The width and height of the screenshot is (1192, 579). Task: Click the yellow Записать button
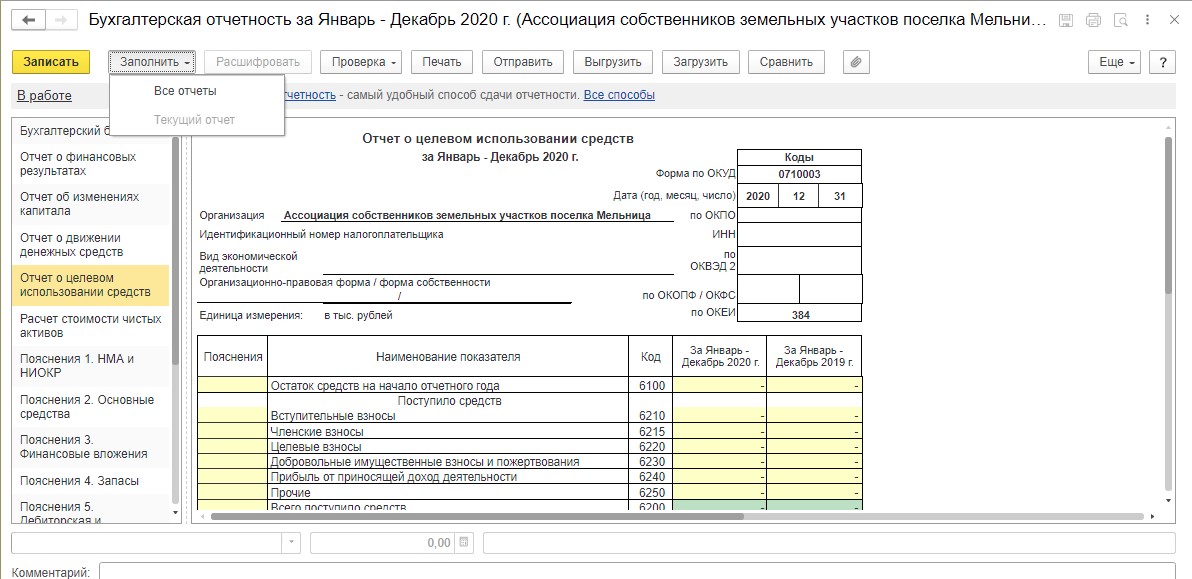[51, 62]
